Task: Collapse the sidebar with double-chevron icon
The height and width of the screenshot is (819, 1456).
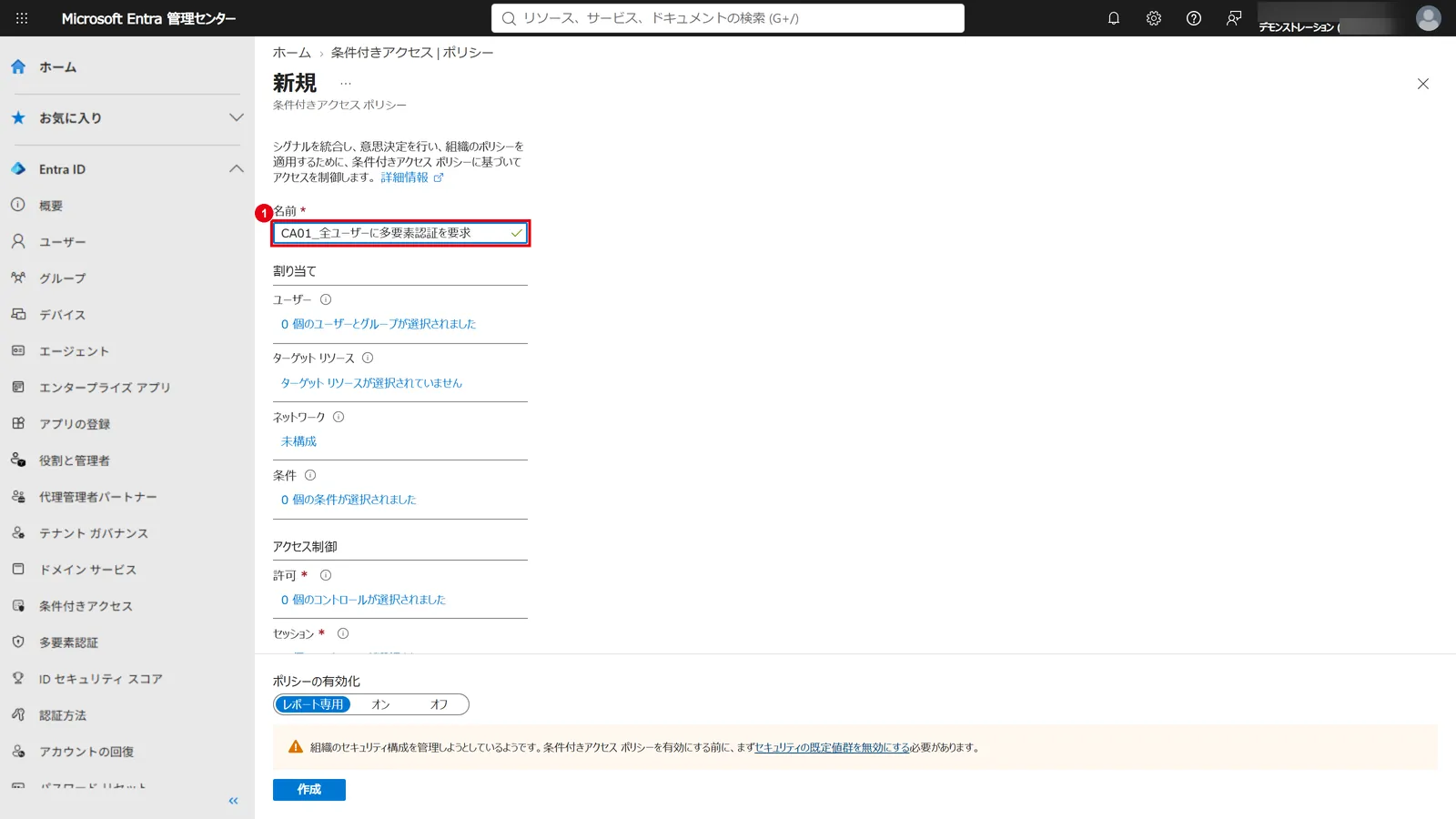Action: point(233,801)
